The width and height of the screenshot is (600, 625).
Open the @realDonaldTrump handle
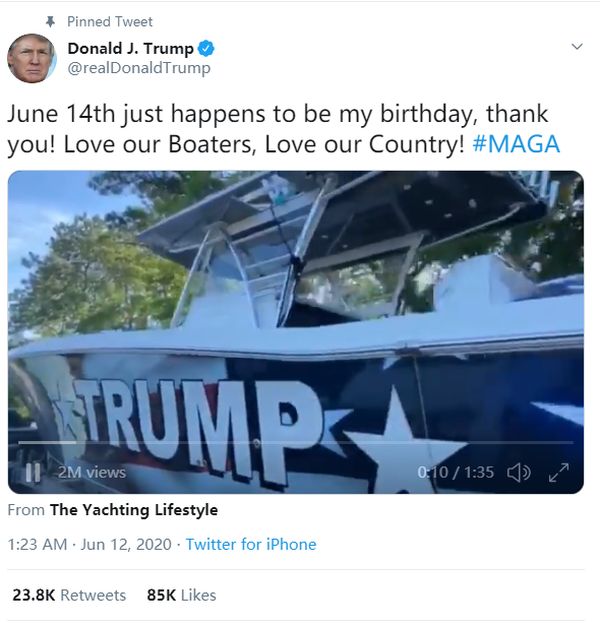tap(139, 68)
